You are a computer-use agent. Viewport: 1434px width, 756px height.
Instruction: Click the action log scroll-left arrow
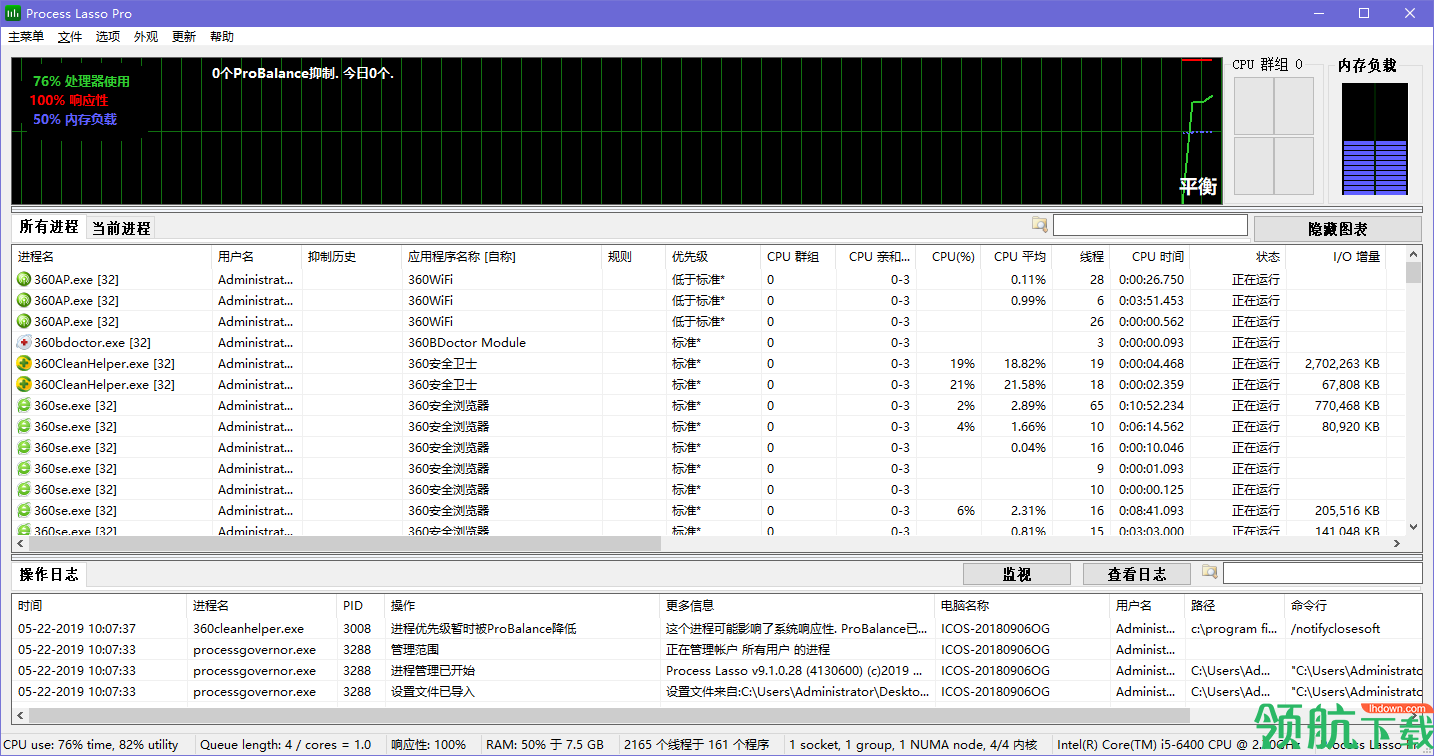click(x=20, y=716)
